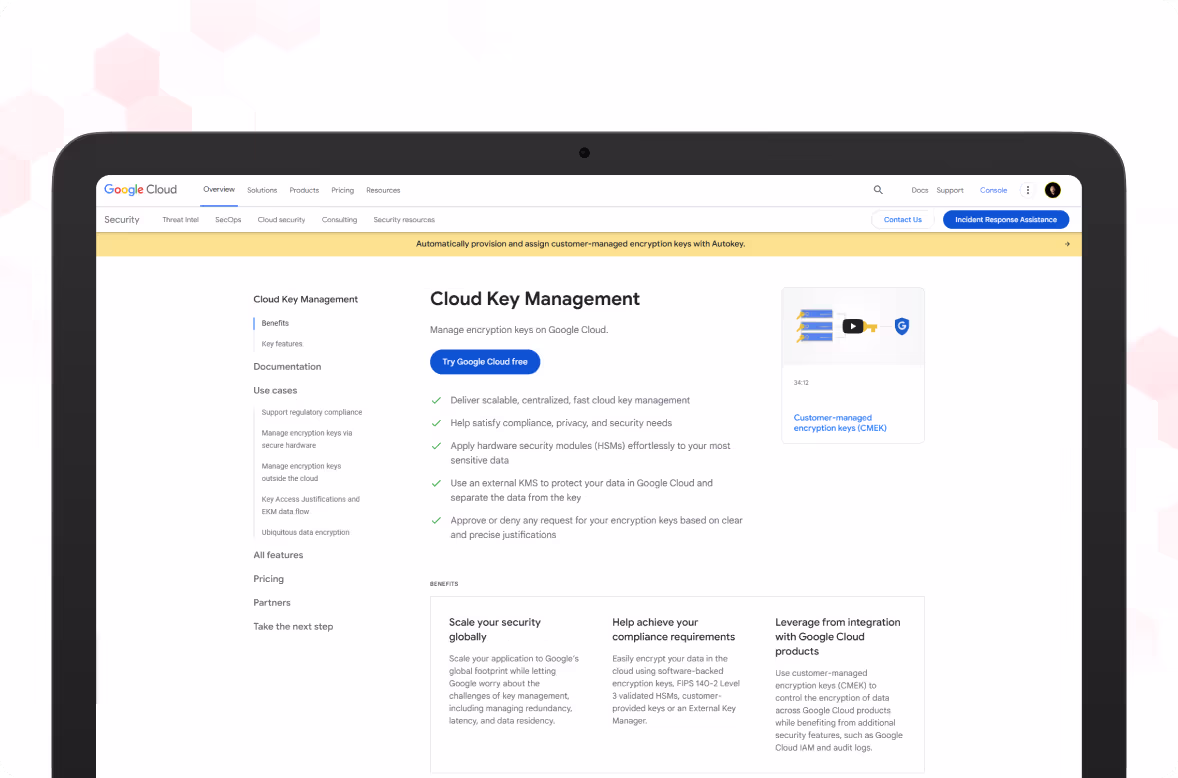Open the Products menu

click(304, 190)
